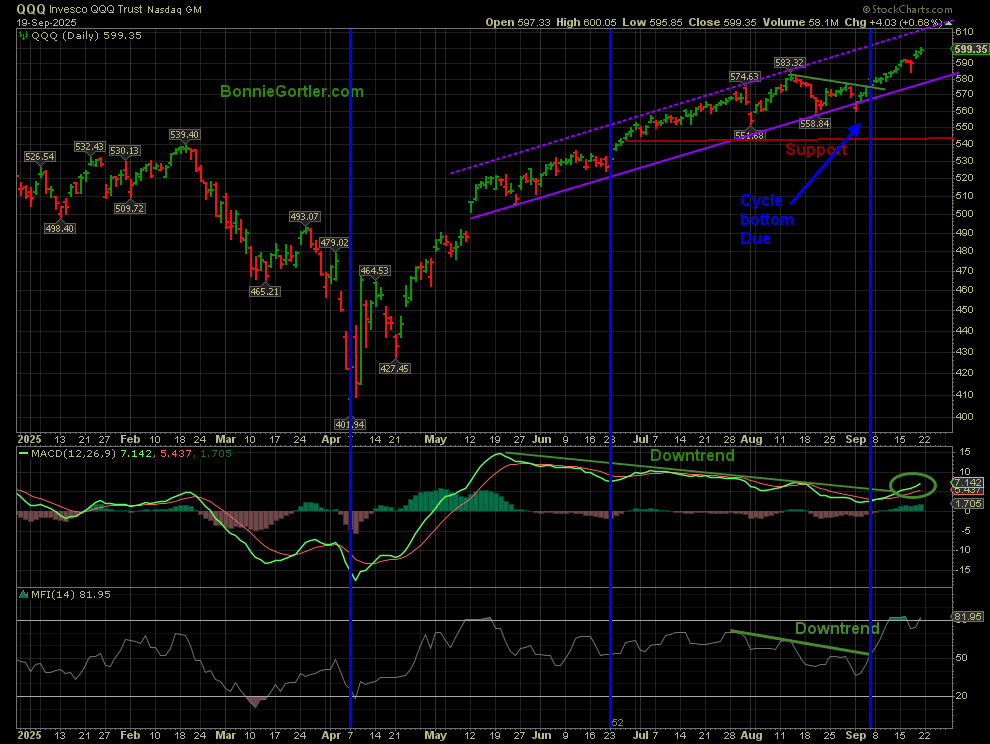This screenshot has height=744, width=990.
Task: Click the red Support annotation text
Action: click(x=815, y=150)
